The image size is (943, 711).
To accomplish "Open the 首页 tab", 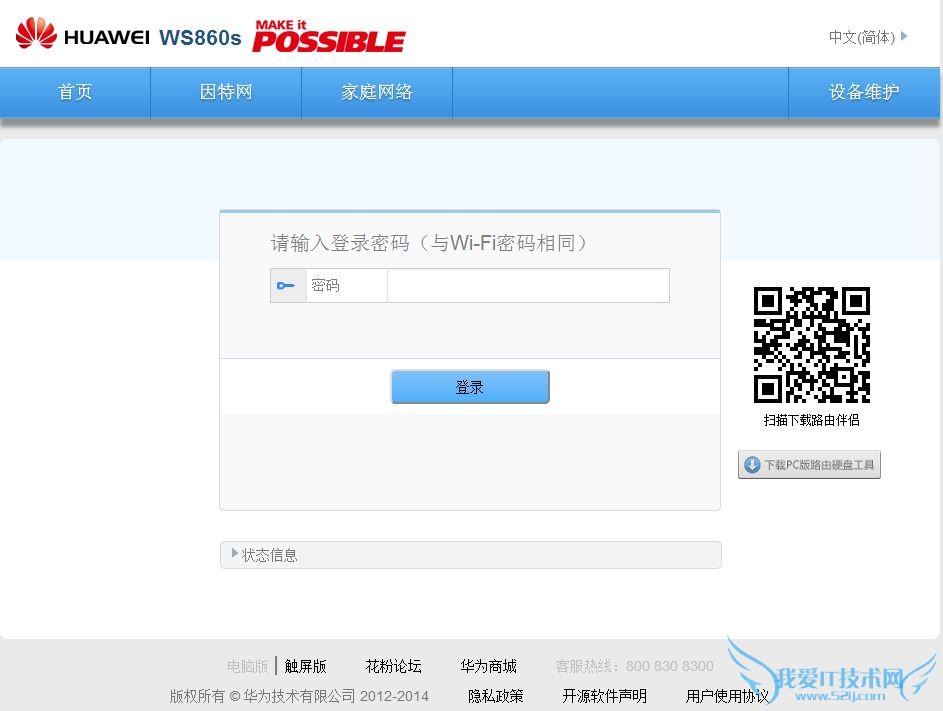I will [75, 92].
